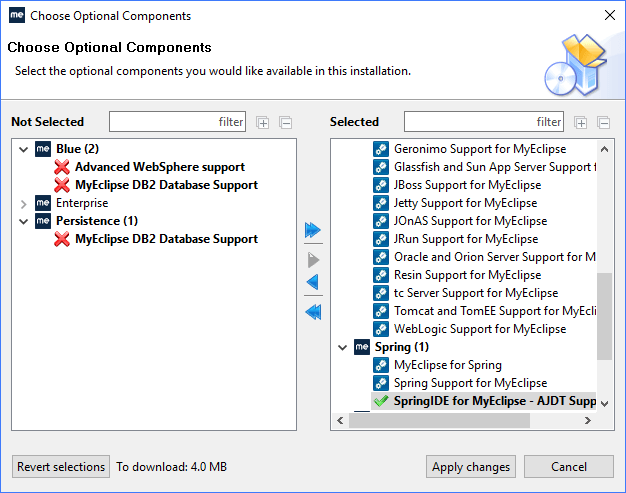The image size is (626, 493).
Task: Click Geronimo Support component icon
Action: [x=381, y=149]
